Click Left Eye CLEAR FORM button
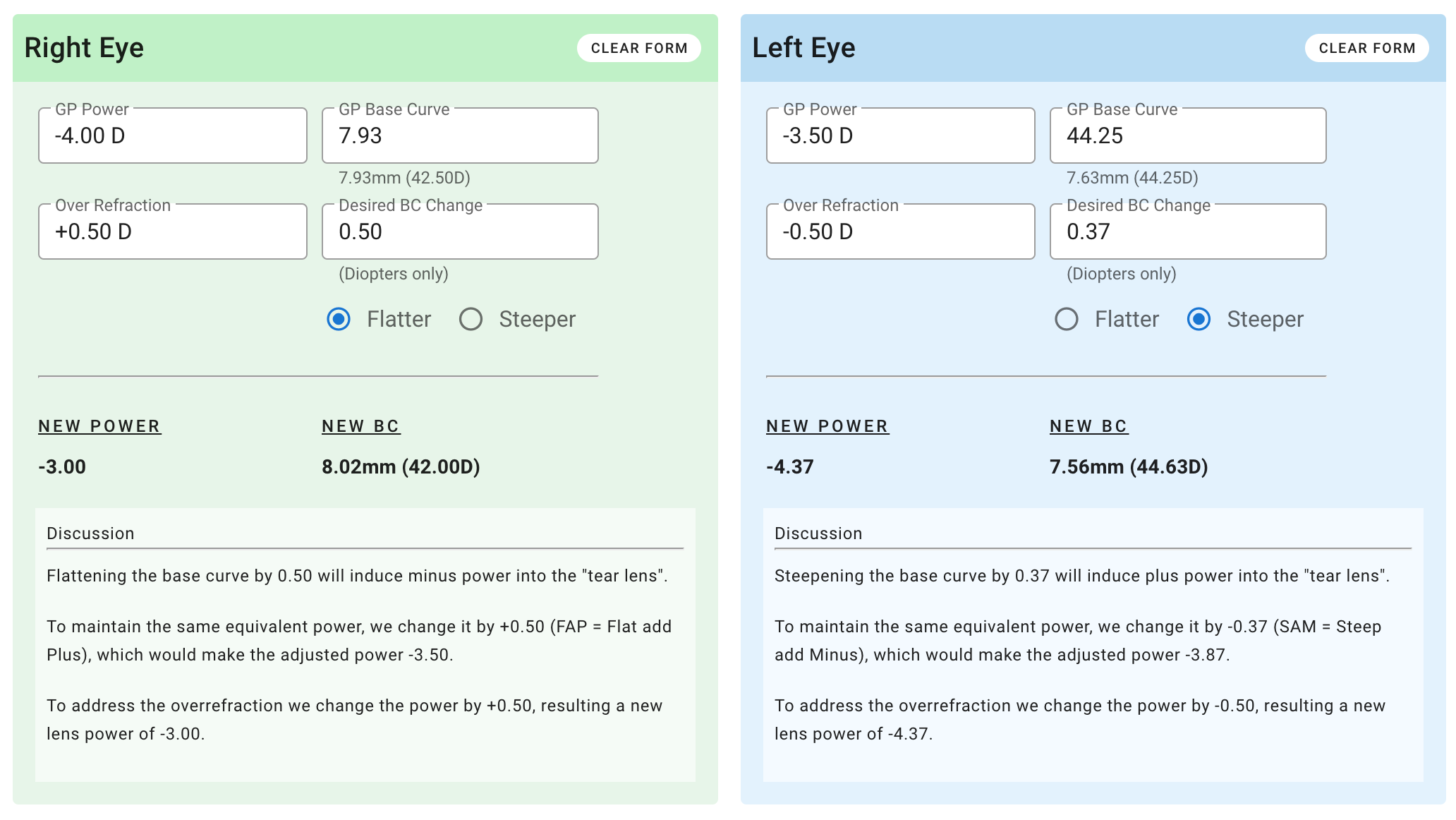Viewport: 1456px width, 820px height. click(x=1366, y=48)
